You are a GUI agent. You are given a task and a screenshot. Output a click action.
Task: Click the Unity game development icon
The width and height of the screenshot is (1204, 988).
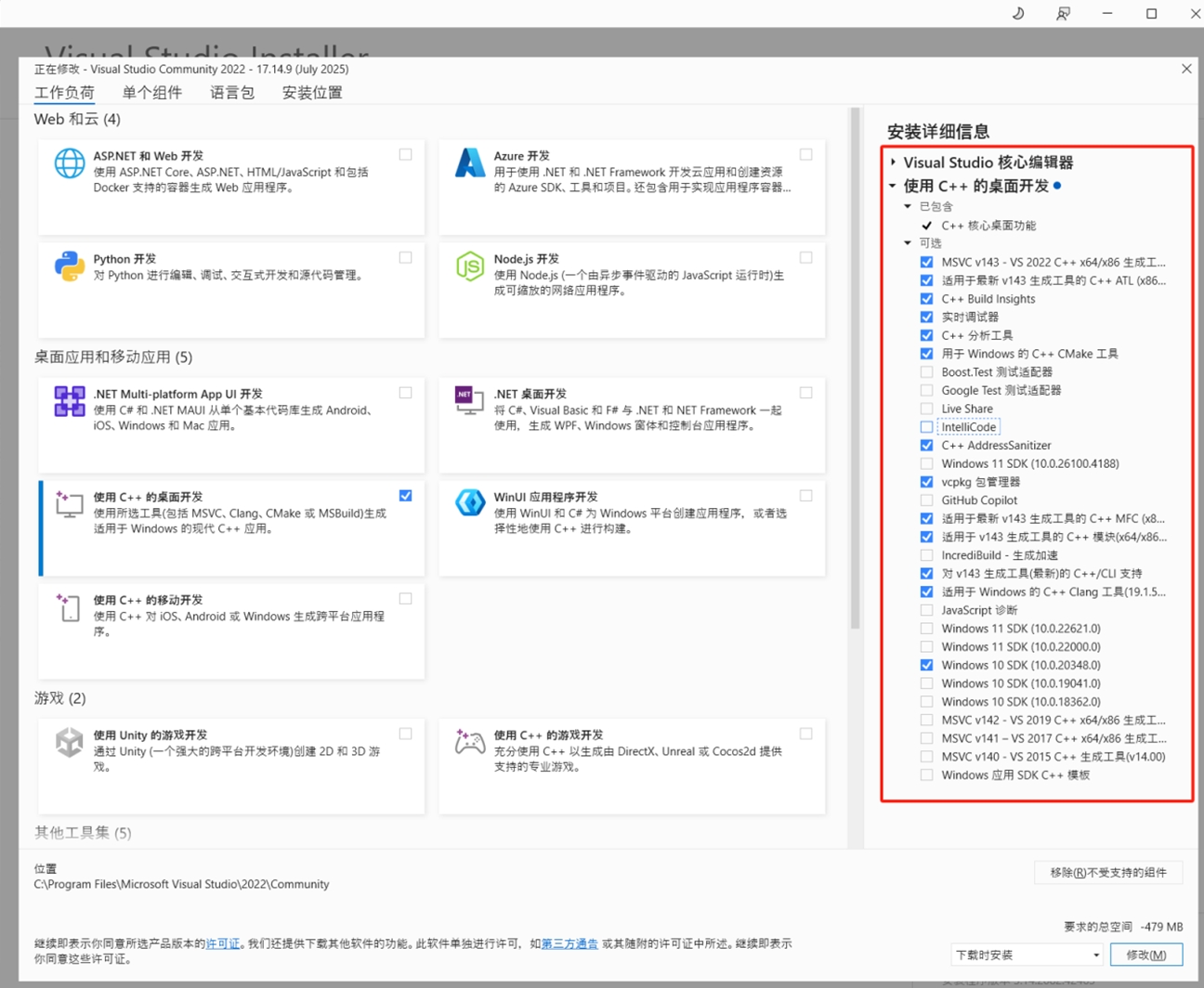pos(70,742)
